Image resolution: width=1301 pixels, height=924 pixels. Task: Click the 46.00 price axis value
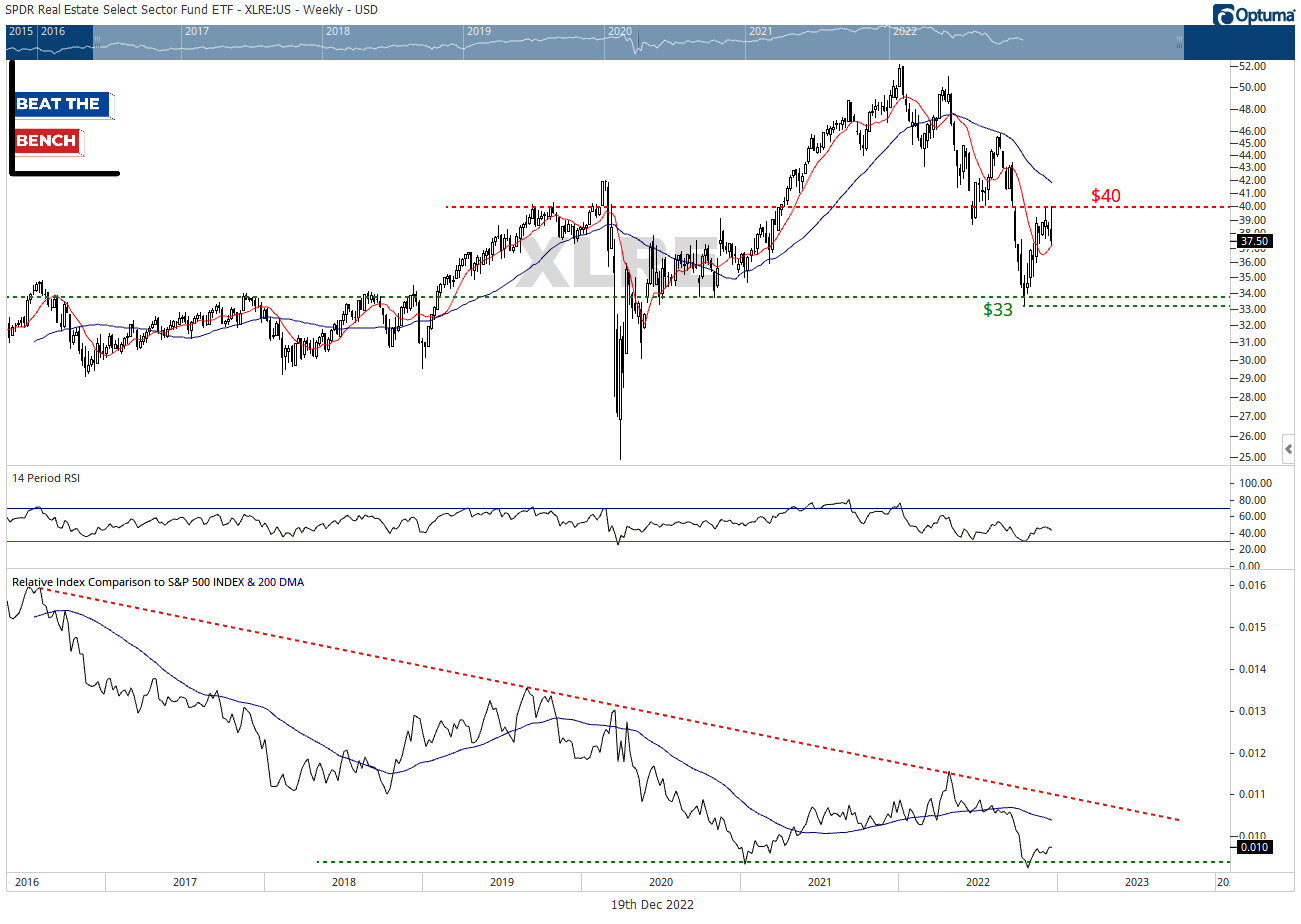point(1254,131)
